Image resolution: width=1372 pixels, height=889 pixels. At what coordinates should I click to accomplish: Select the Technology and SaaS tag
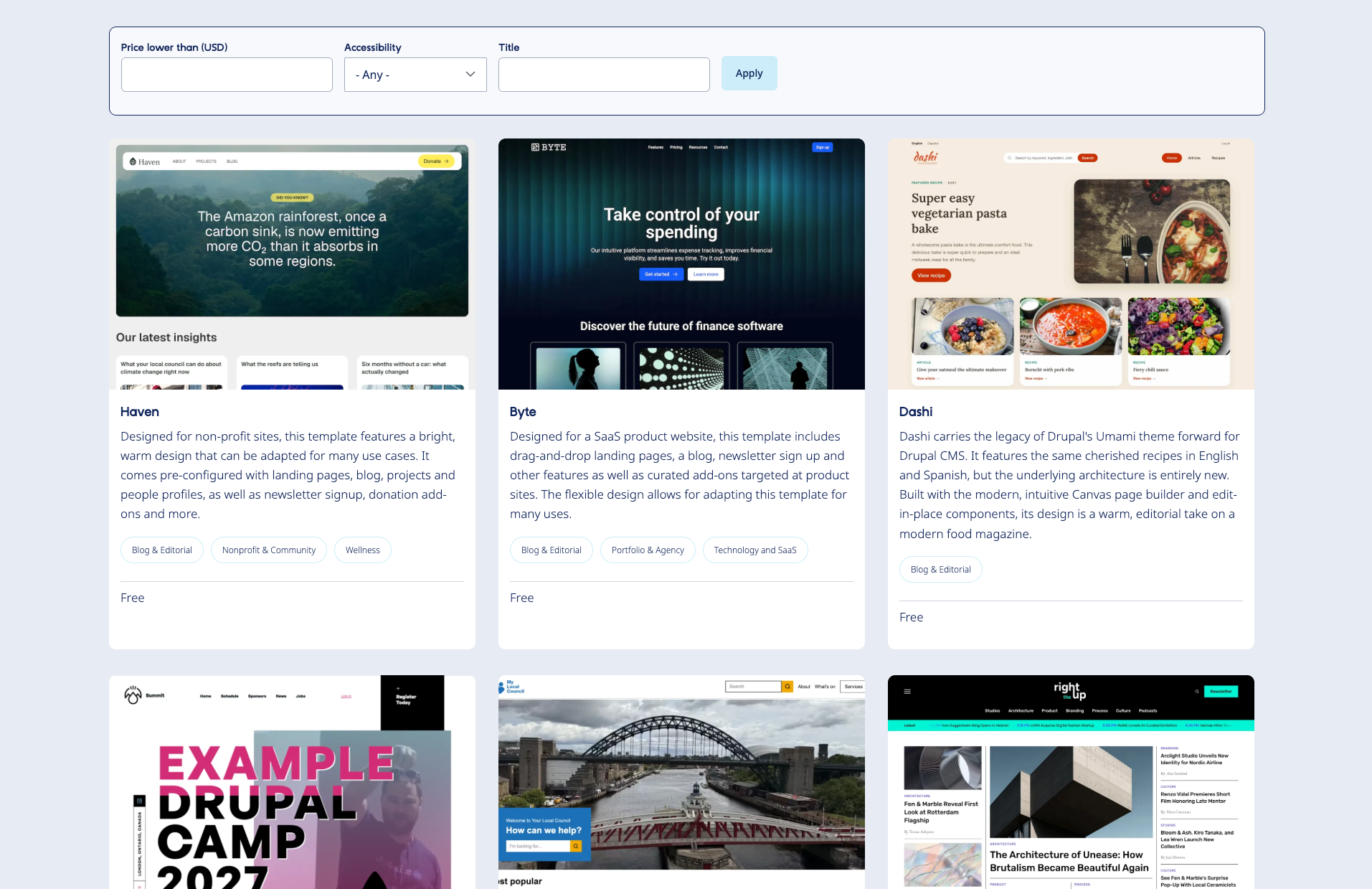[755, 550]
